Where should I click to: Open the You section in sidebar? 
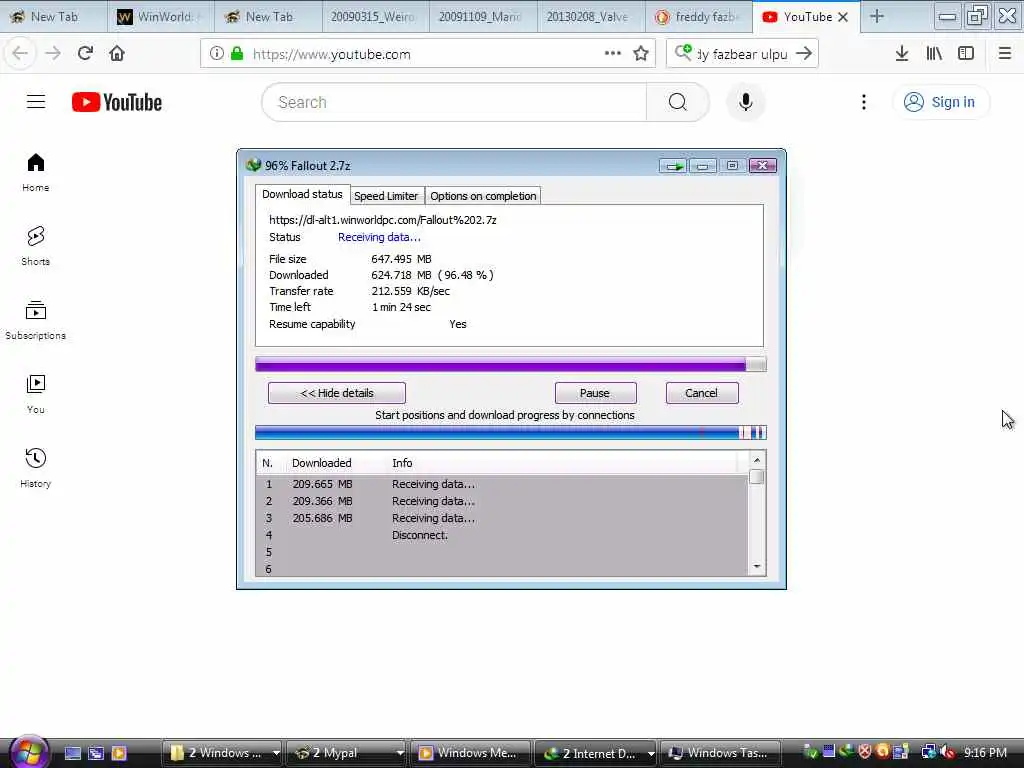[36, 394]
